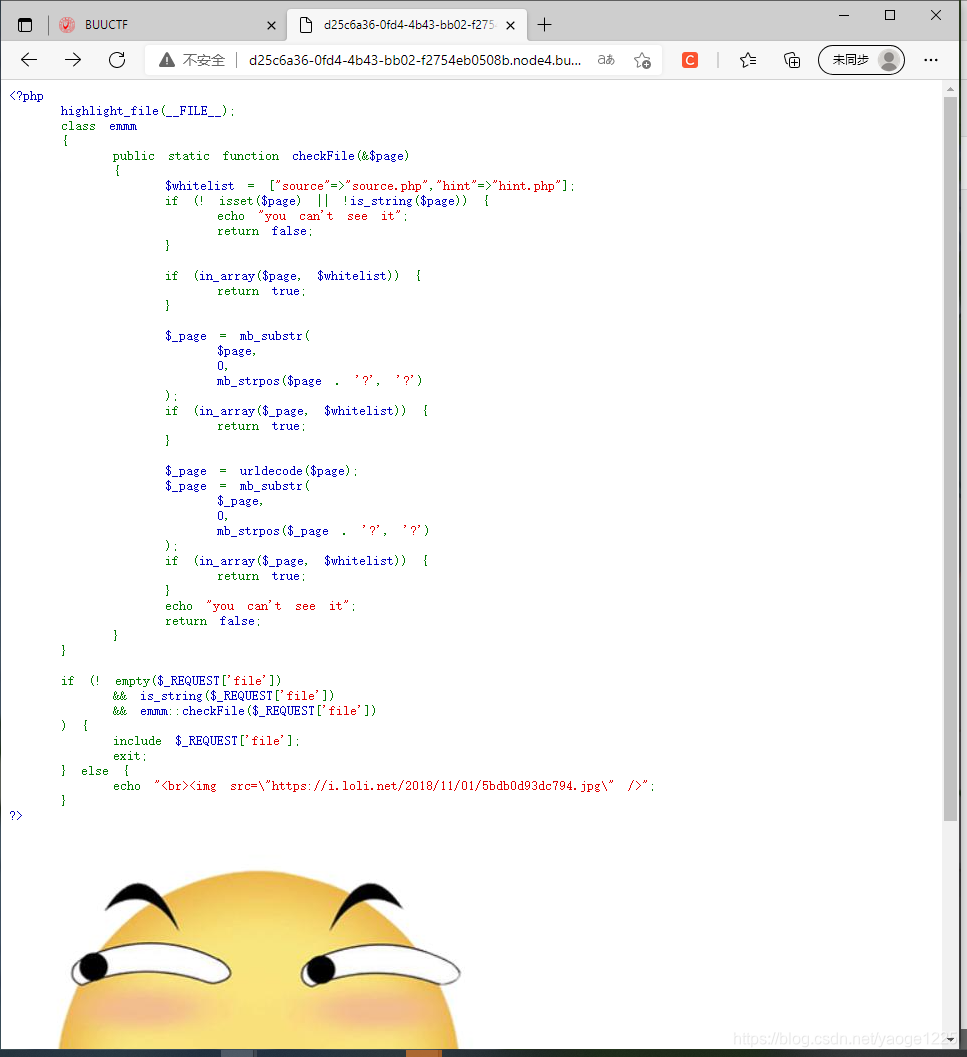
Task: Open a new browser tab
Action: click(x=544, y=25)
